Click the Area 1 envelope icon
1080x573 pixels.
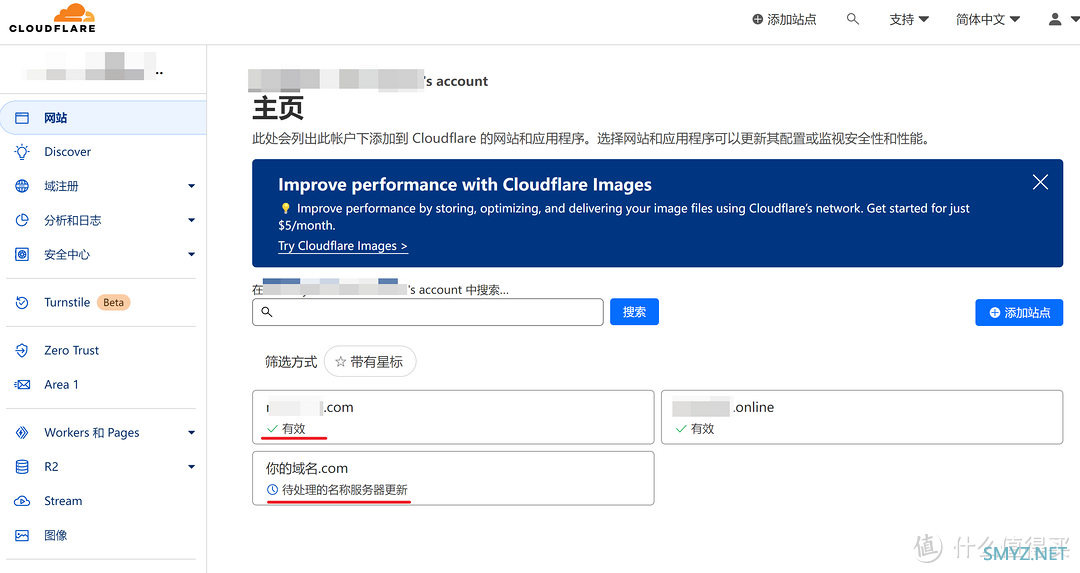coord(22,384)
